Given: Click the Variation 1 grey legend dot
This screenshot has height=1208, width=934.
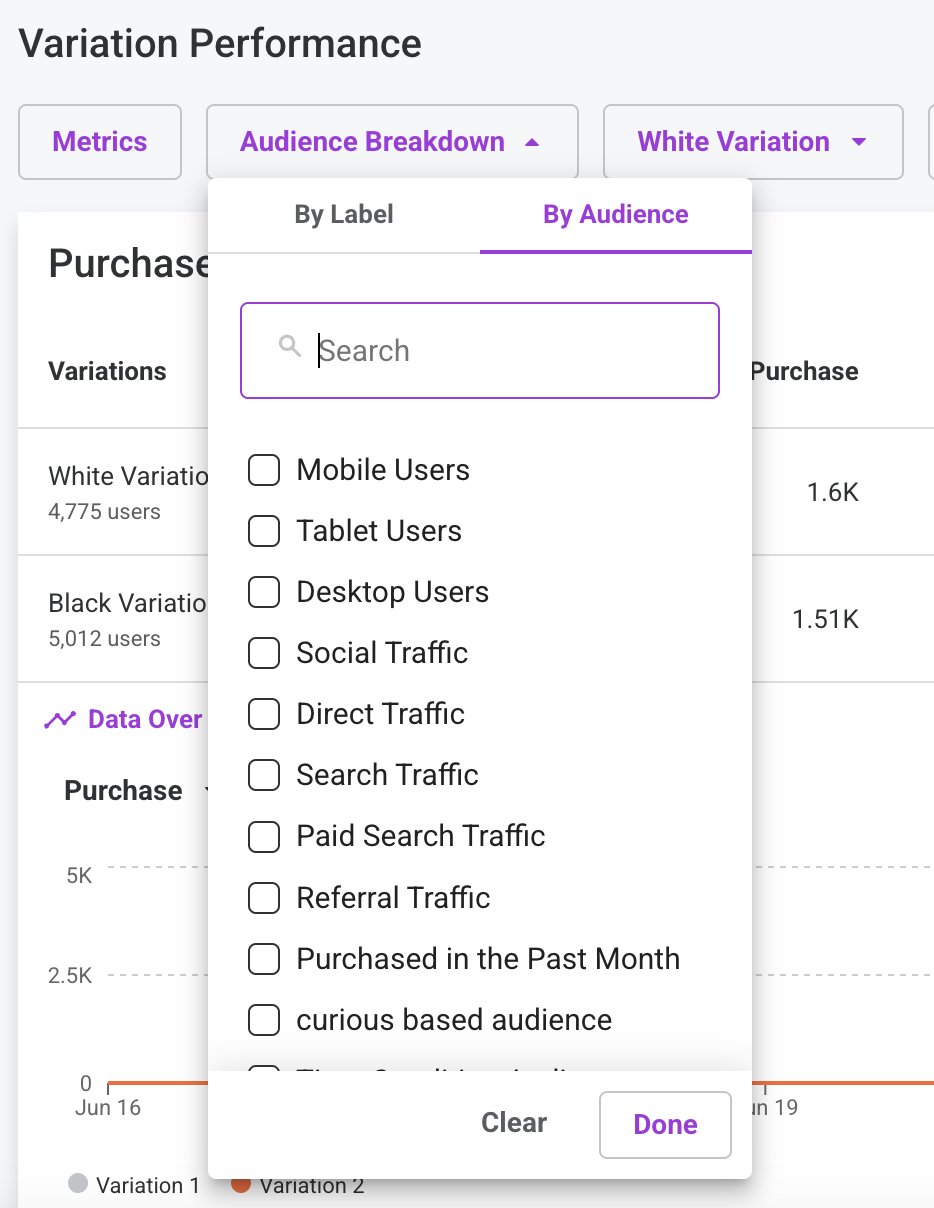Looking at the screenshot, I should (x=78, y=1184).
